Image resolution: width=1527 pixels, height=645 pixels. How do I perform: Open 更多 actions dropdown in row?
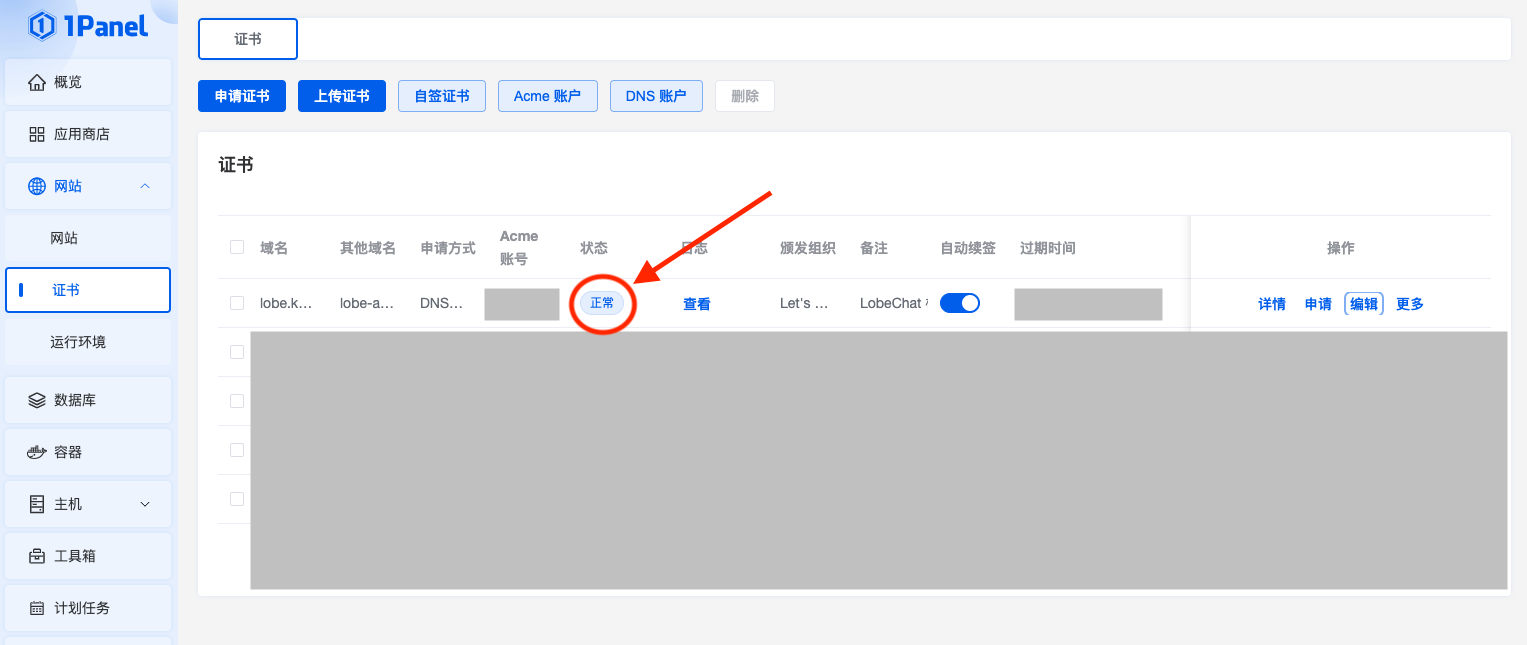tap(1409, 304)
